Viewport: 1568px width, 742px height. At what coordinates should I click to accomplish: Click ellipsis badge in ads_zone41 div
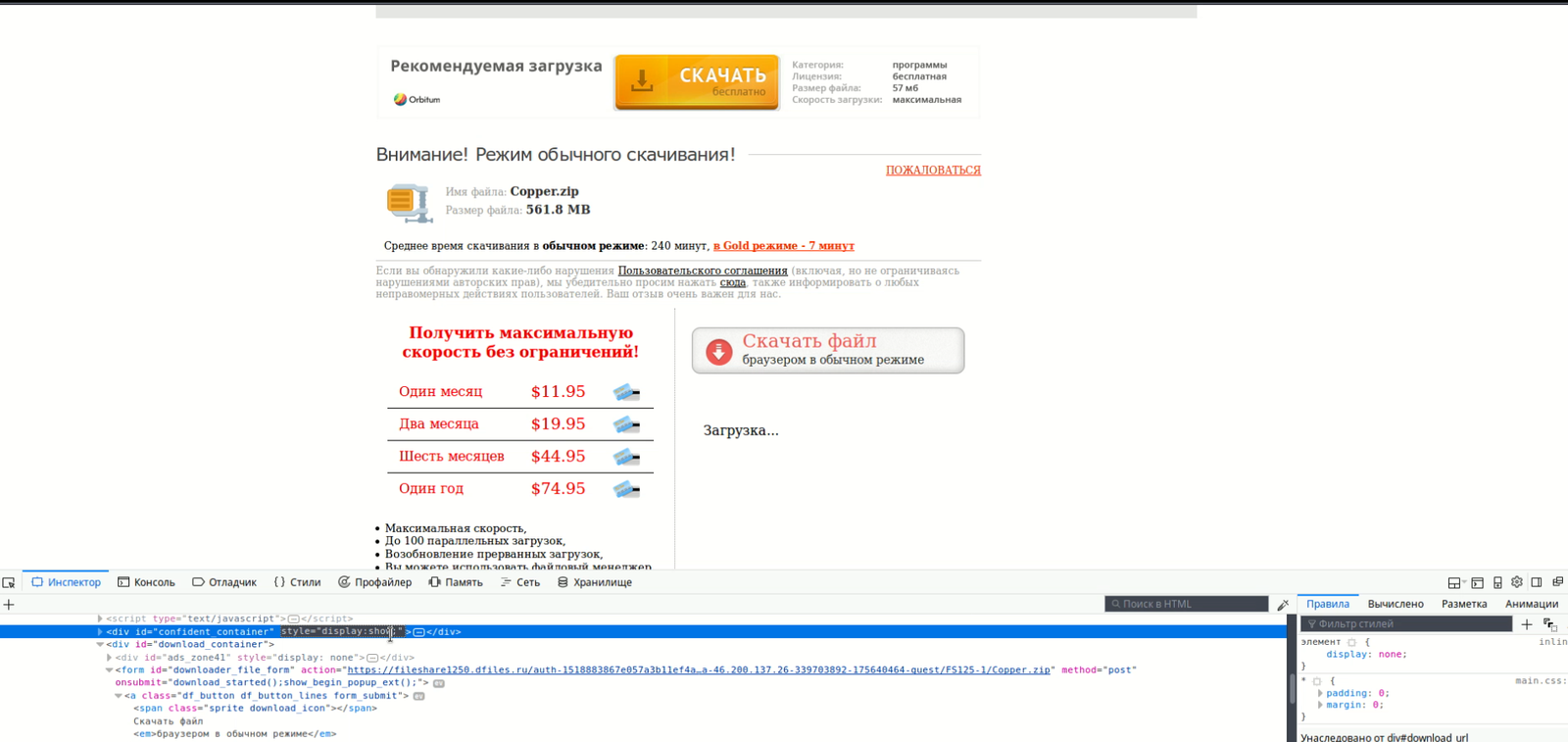point(372,658)
